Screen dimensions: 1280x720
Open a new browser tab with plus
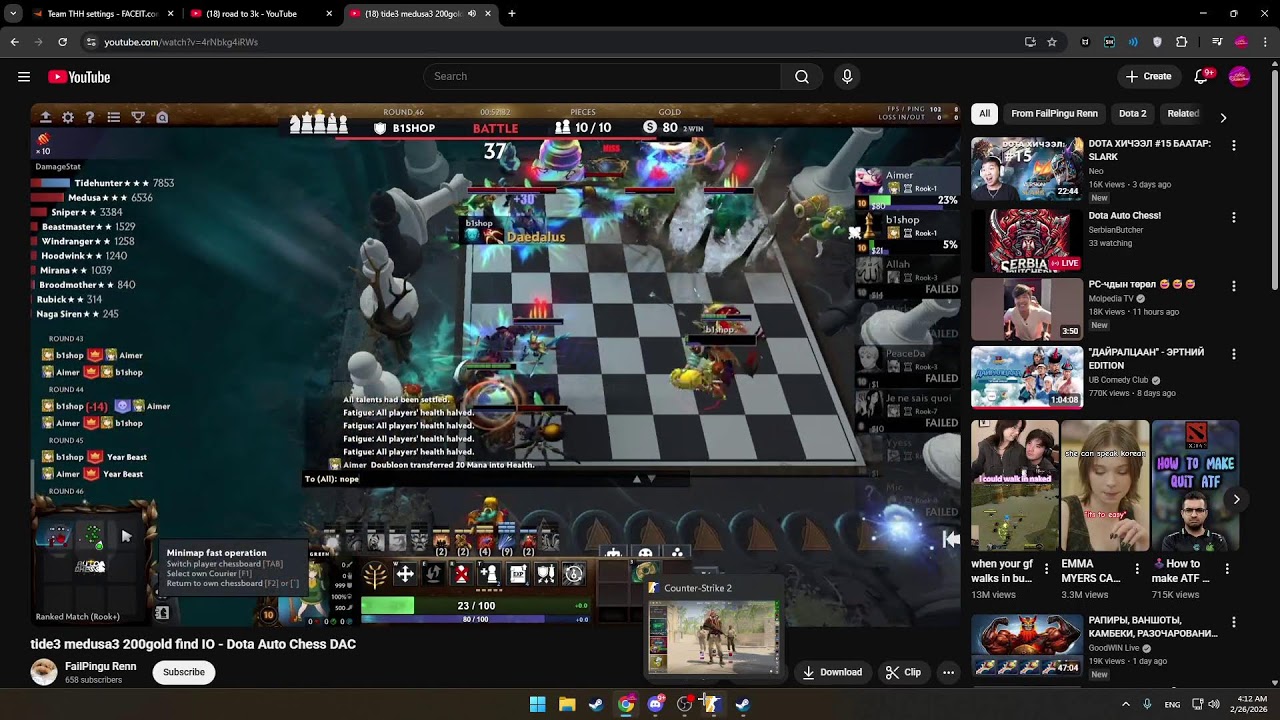point(512,14)
